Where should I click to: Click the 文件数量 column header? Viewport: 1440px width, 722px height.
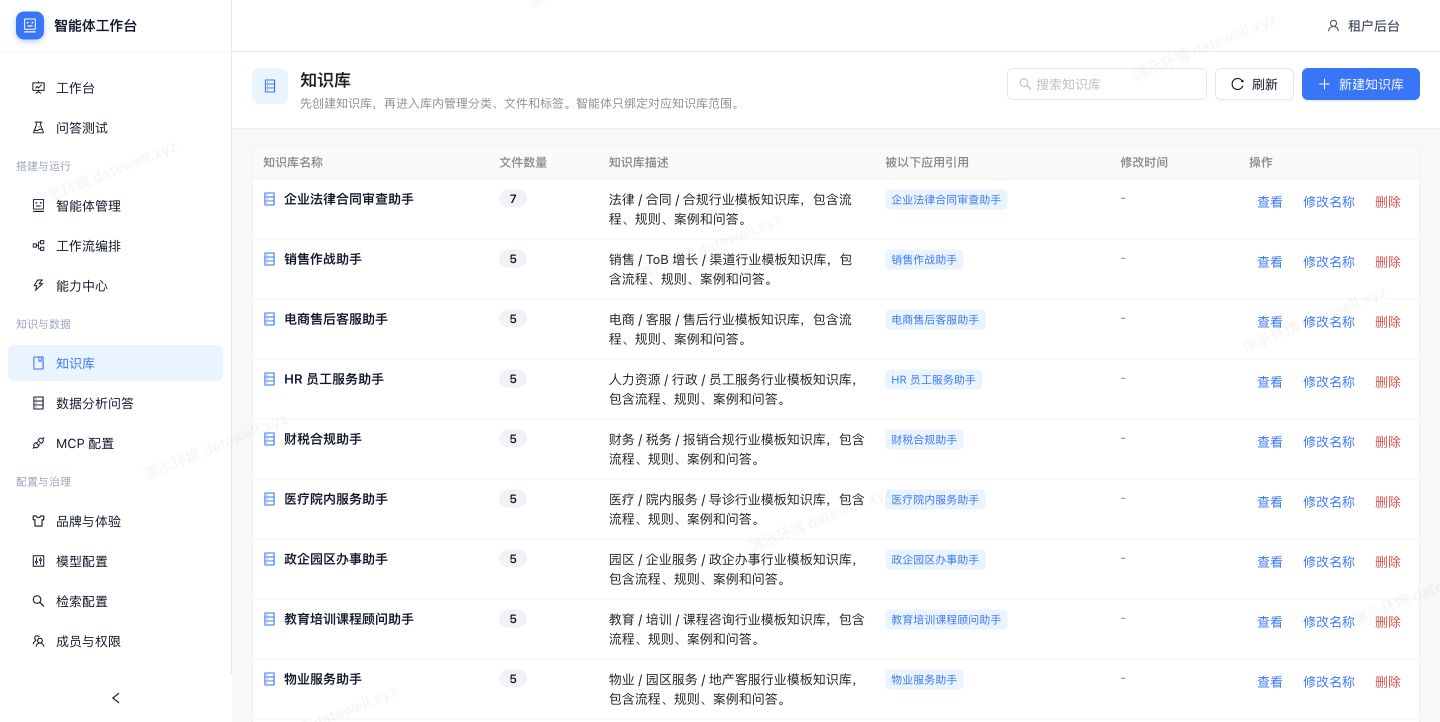coord(523,162)
